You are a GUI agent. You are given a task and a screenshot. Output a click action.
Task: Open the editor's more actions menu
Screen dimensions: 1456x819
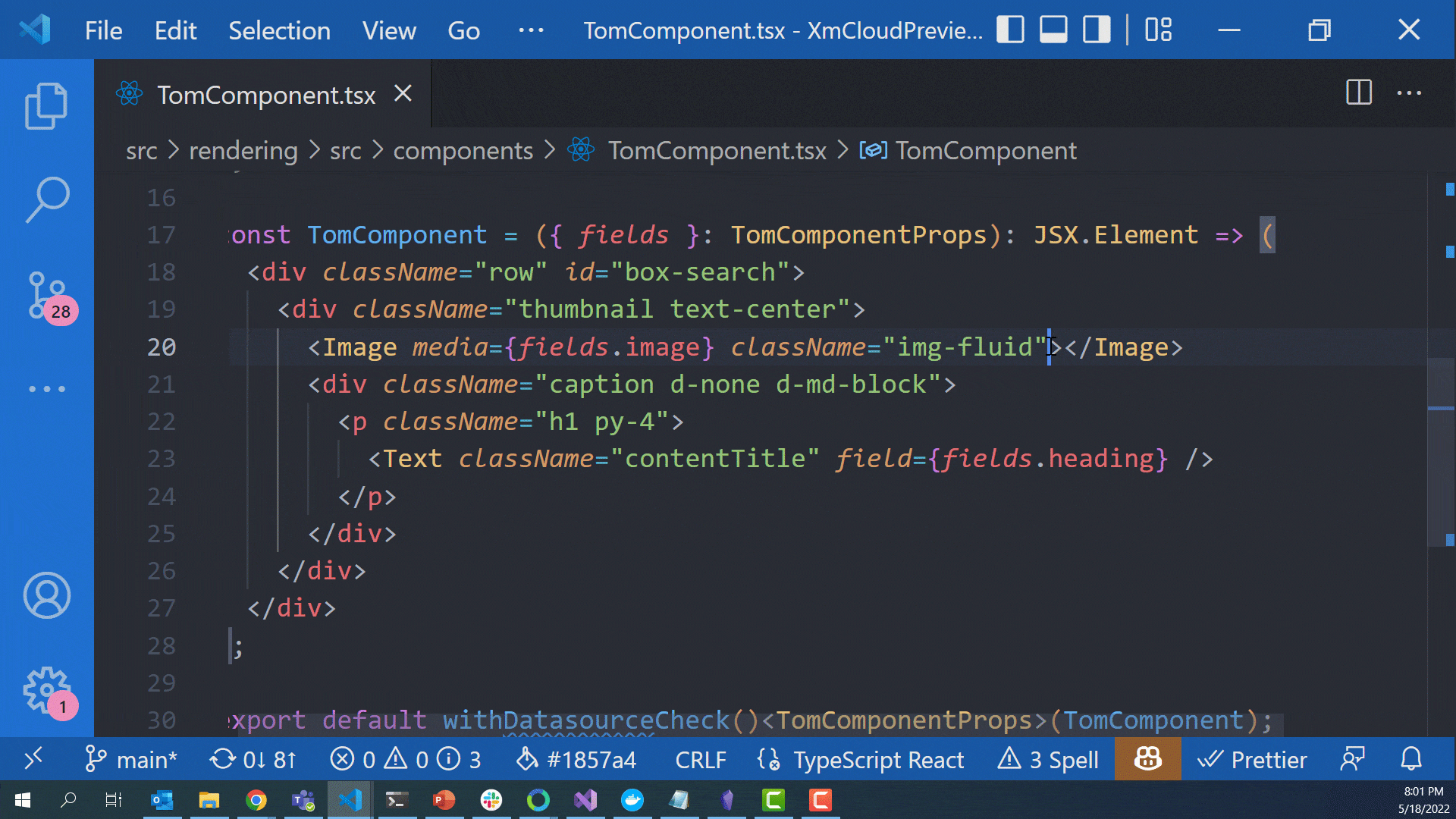[x=1410, y=93]
